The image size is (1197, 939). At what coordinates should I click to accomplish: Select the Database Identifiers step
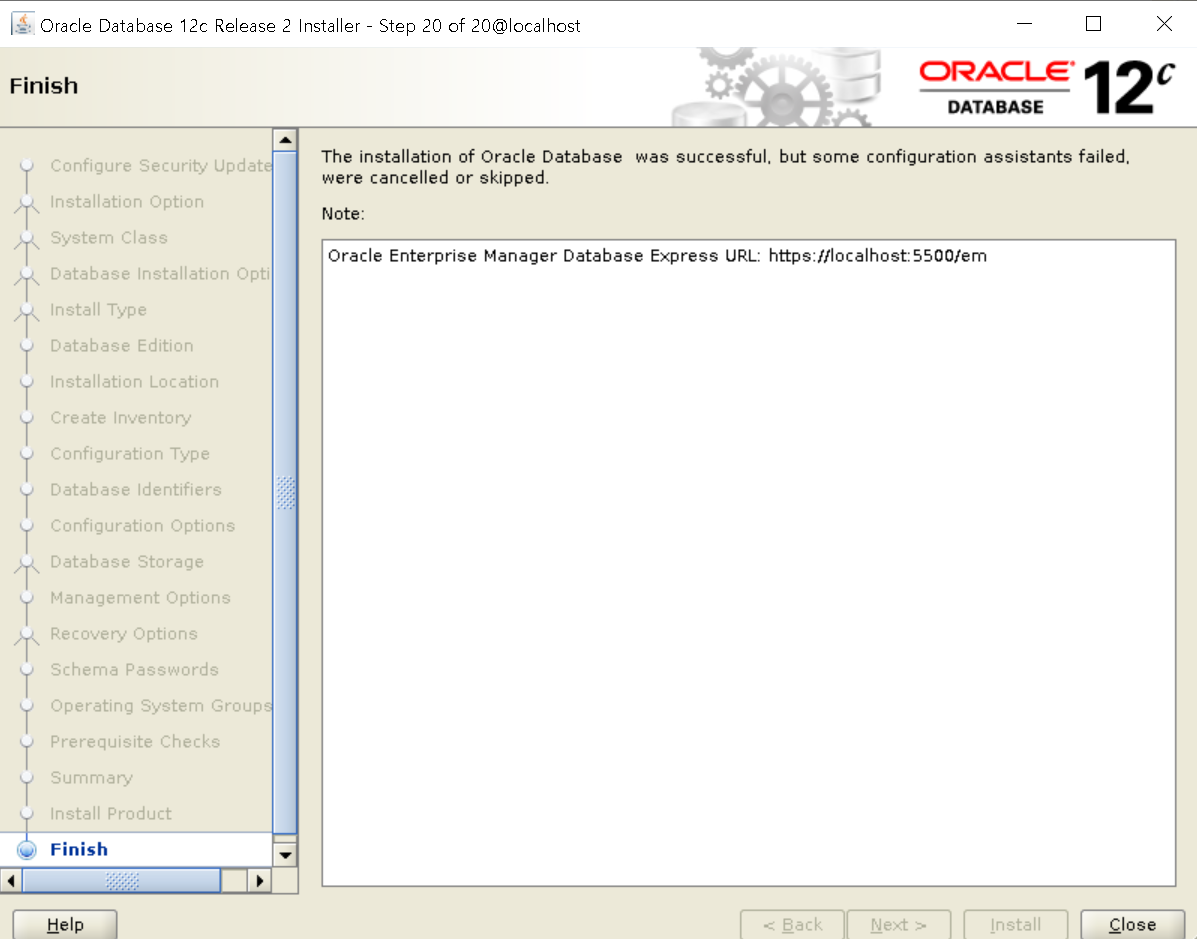(x=136, y=489)
